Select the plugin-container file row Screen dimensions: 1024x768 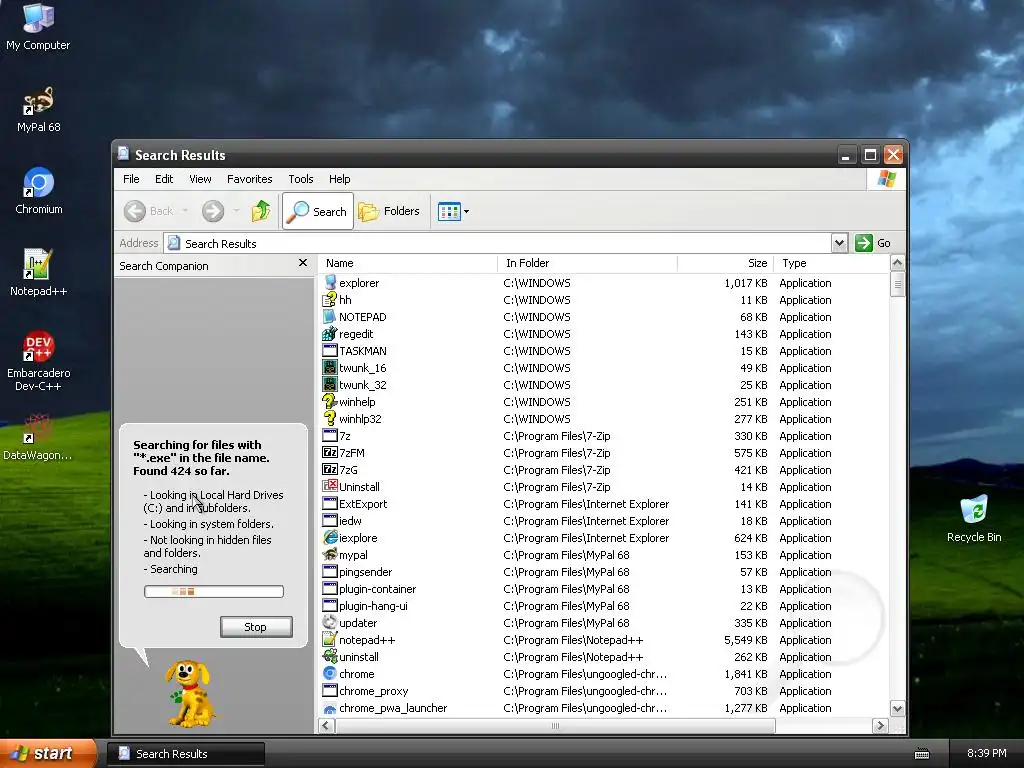(x=605, y=588)
